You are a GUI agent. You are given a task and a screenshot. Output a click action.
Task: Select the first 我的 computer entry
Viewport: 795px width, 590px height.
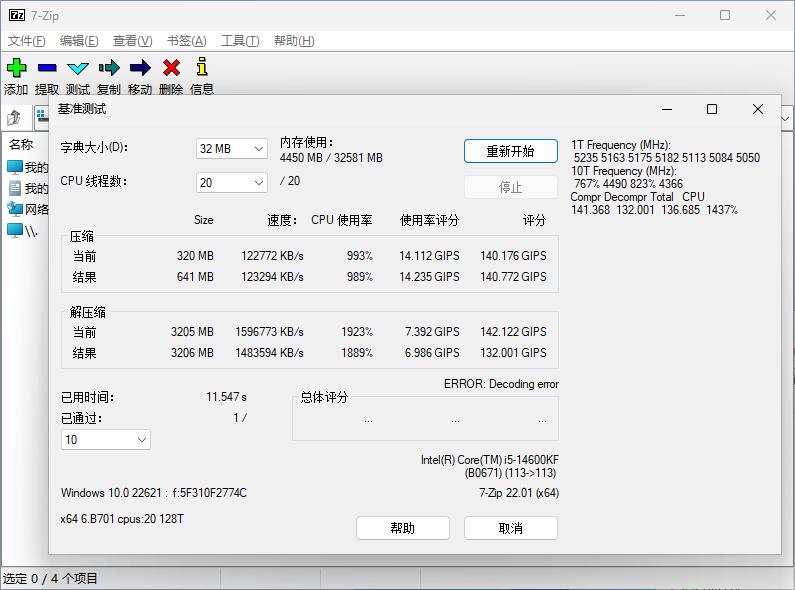(28, 167)
